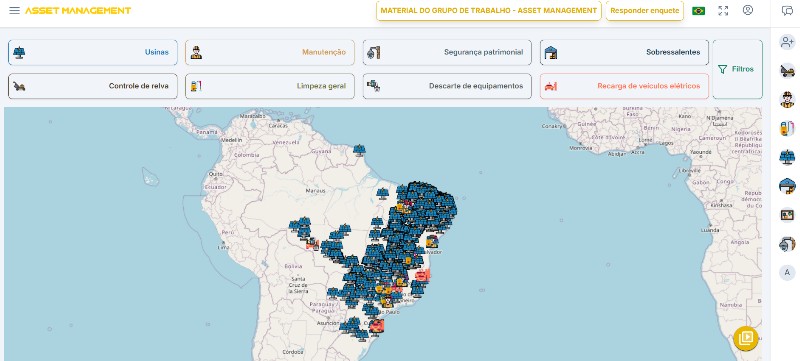Select the Sobressalentes category card
Screen dimensions: 800x361
(624, 53)
